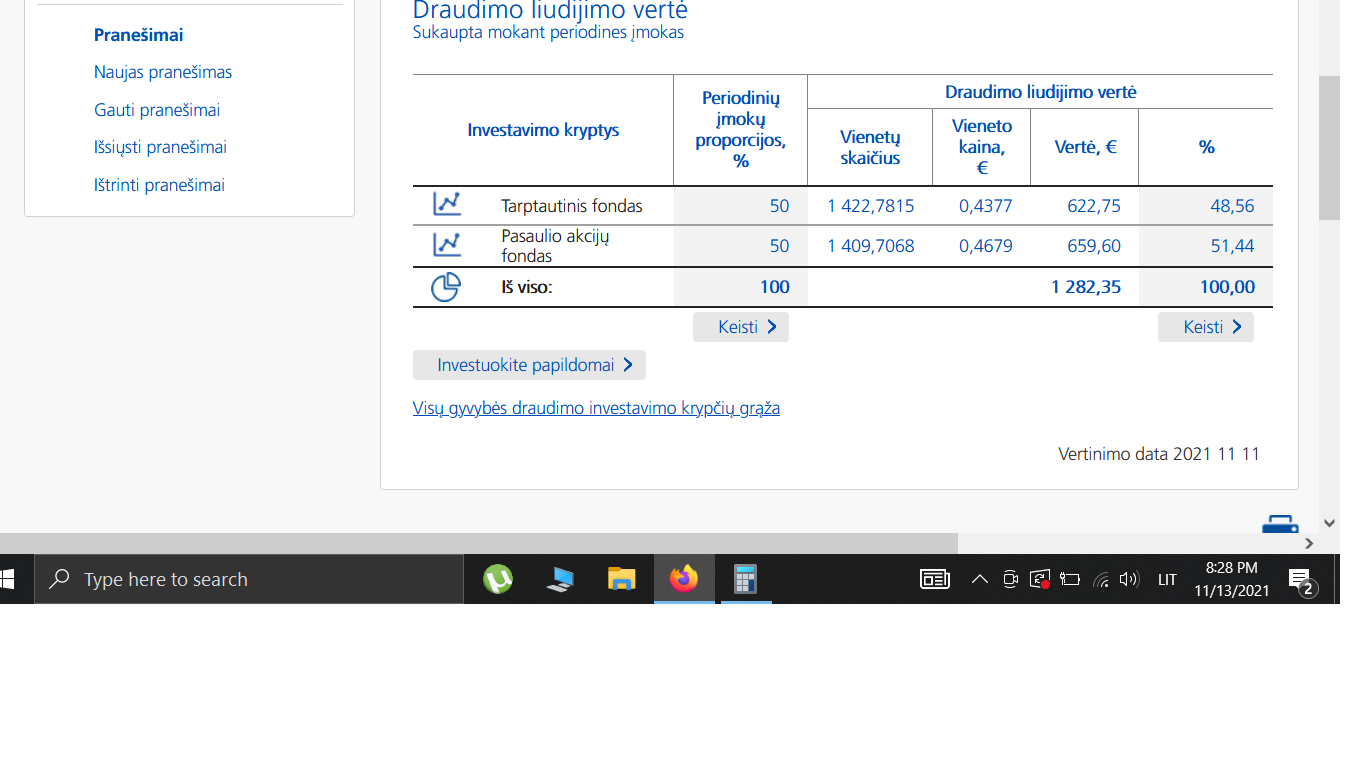Open News and interests taskbar widget
The height and width of the screenshot is (768, 1366).
[x=935, y=579]
